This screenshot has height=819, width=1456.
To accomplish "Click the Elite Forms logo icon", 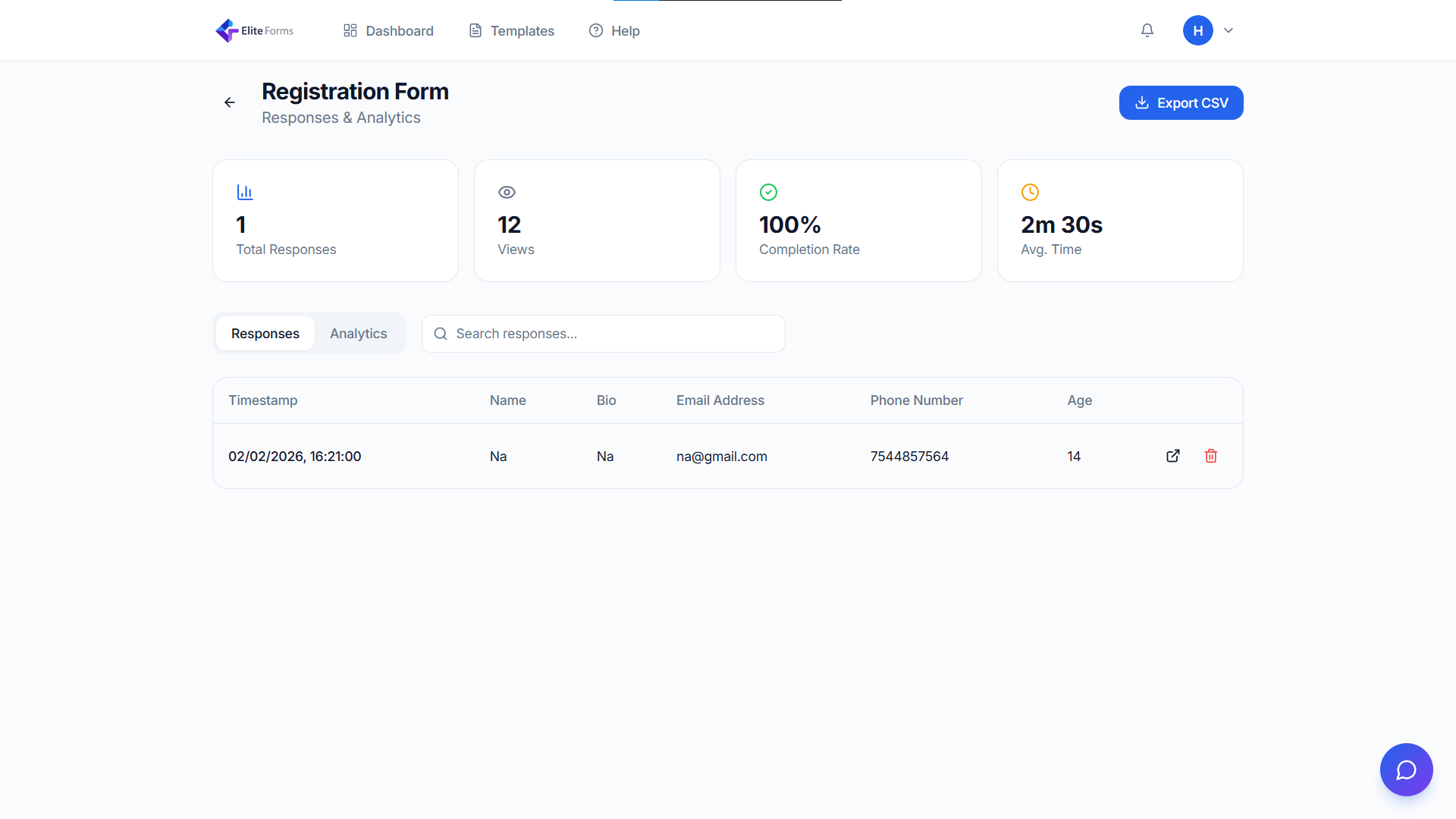I will [x=226, y=30].
